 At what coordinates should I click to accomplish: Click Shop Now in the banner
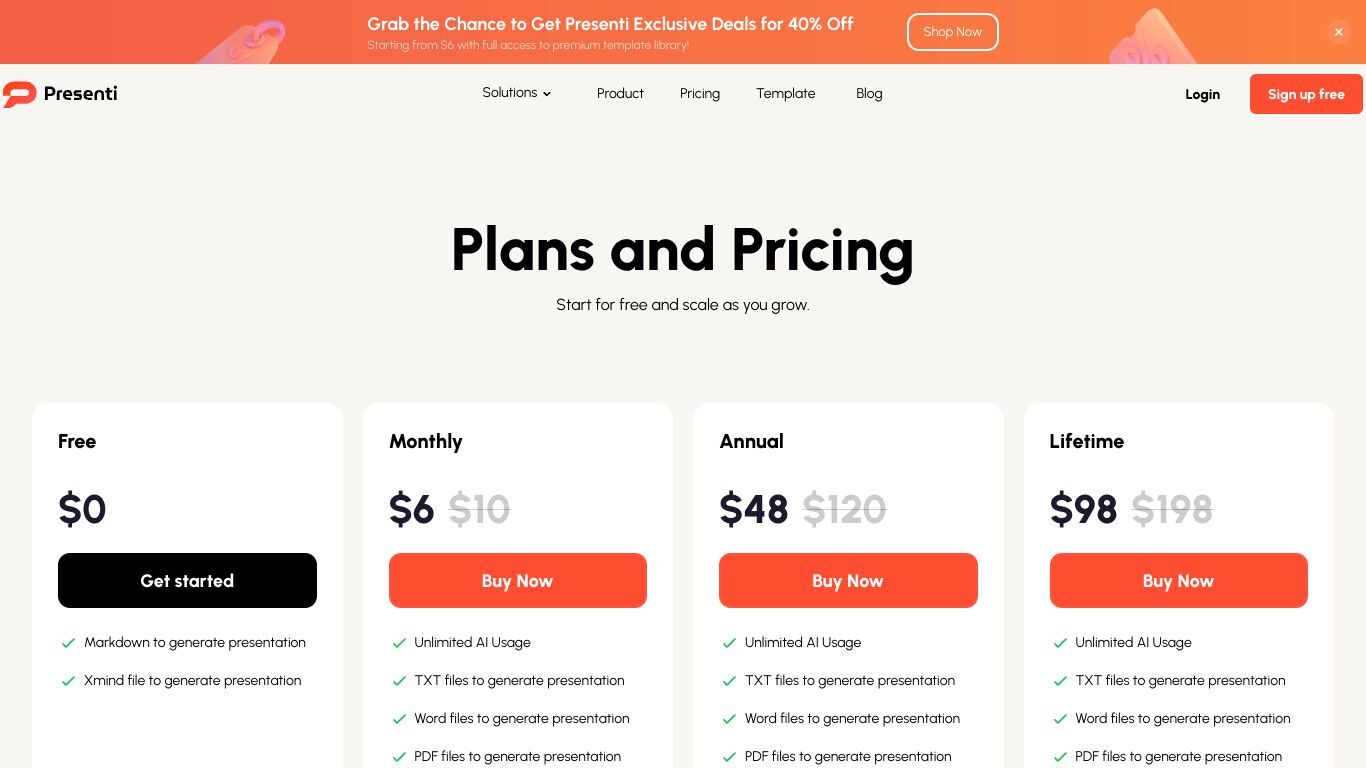click(953, 32)
